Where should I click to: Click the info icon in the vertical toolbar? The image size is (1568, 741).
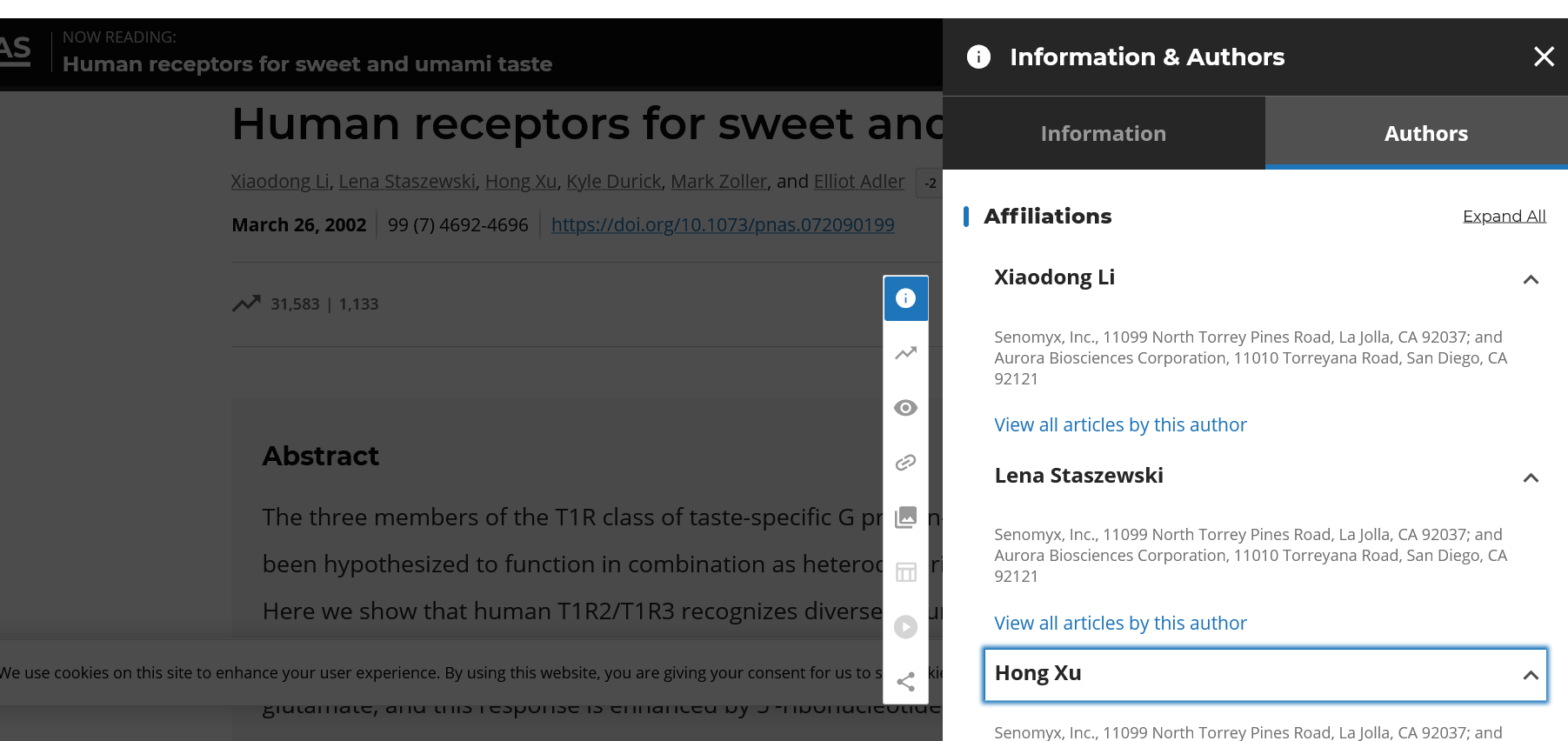[905, 298]
